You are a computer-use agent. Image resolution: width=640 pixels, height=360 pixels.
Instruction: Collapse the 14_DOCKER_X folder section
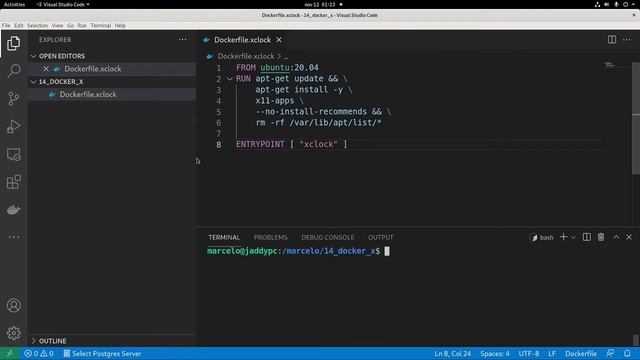[33, 82]
